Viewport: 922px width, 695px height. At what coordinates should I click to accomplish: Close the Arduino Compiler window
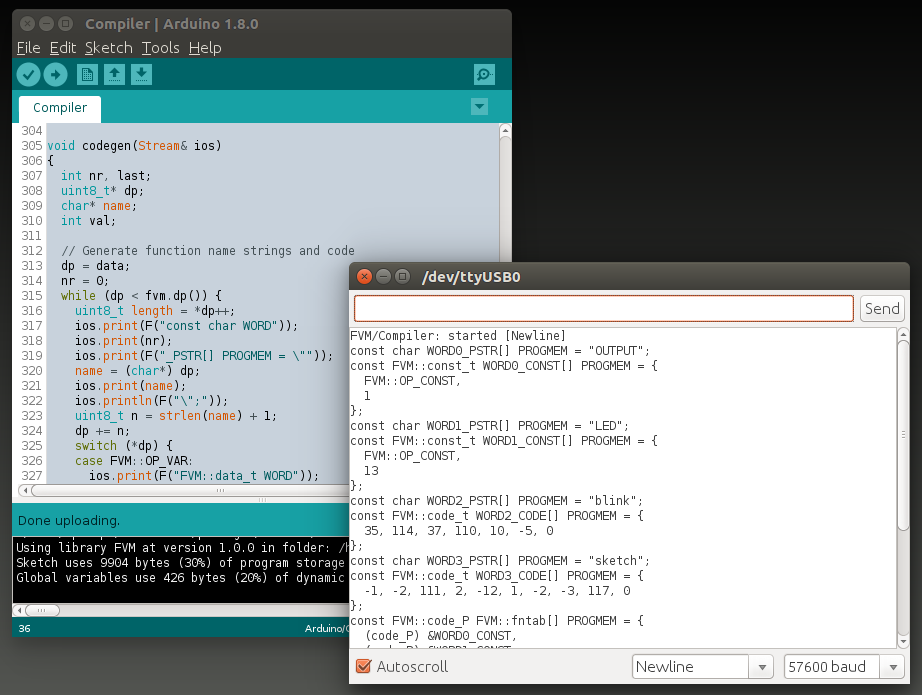coord(27,24)
